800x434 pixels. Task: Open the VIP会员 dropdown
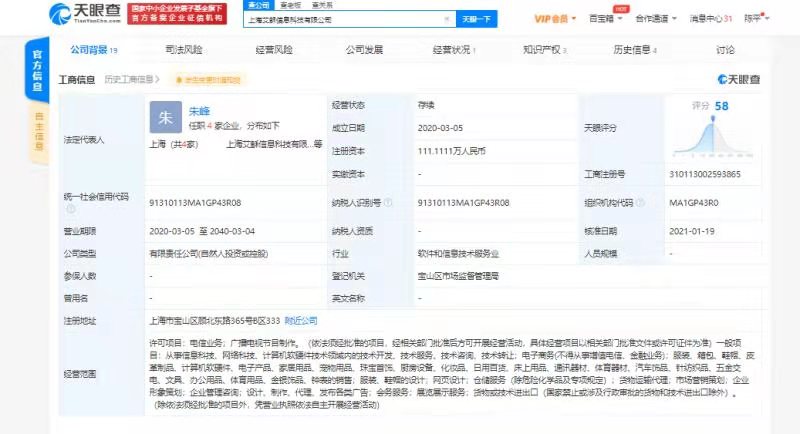pyautogui.click(x=555, y=19)
